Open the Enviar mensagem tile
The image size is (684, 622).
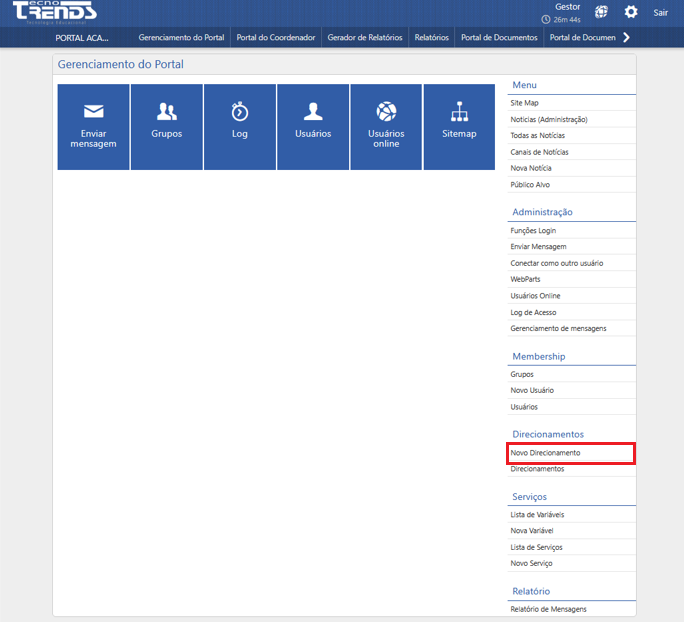pyautogui.click(x=93, y=126)
